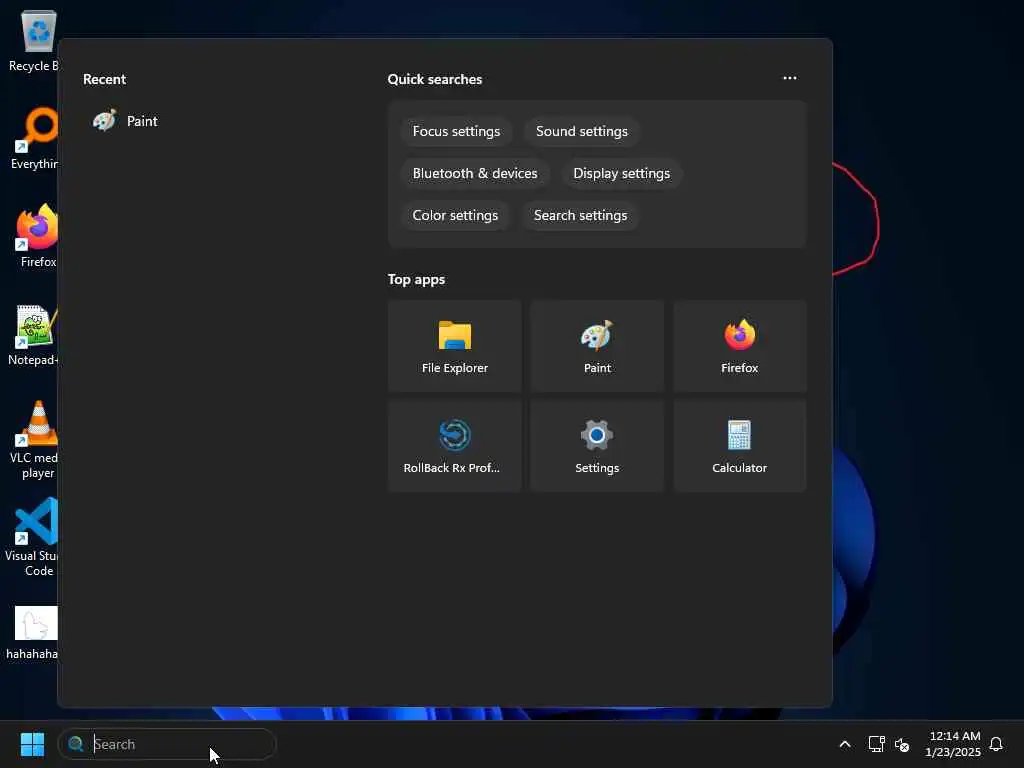Select the Bluetooth & devices chip
The image size is (1024, 768).
tap(475, 173)
